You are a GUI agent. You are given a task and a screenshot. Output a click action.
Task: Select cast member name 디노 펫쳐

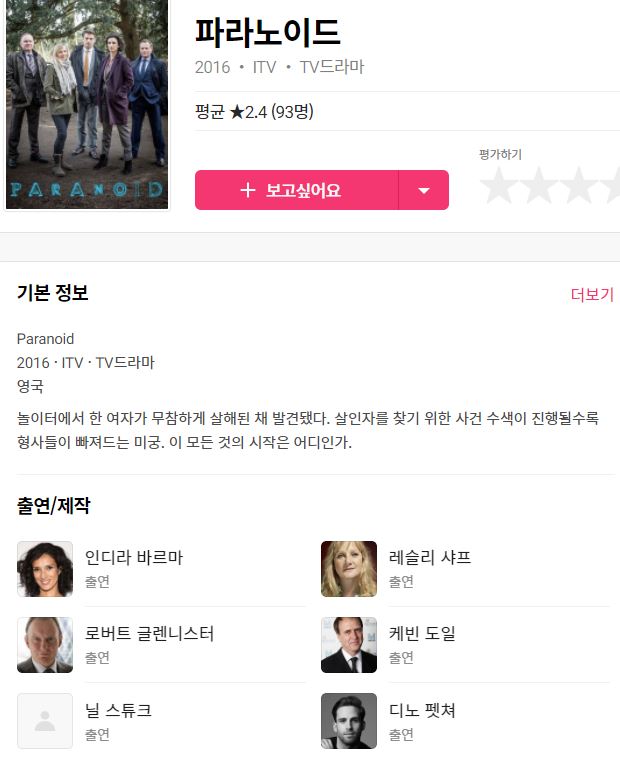pyautogui.click(x=422, y=710)
